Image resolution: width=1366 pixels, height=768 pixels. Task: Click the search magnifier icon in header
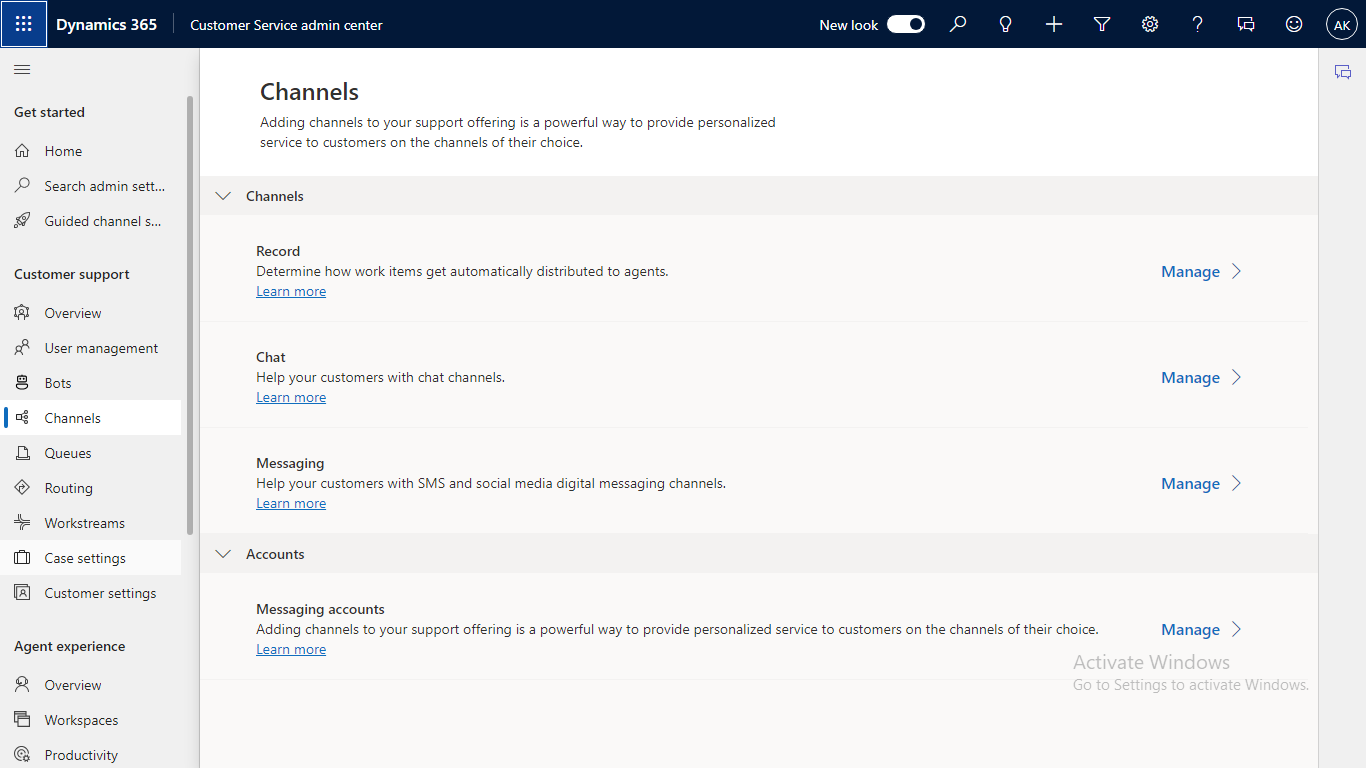pyautogui.click(x=958, y=24)
